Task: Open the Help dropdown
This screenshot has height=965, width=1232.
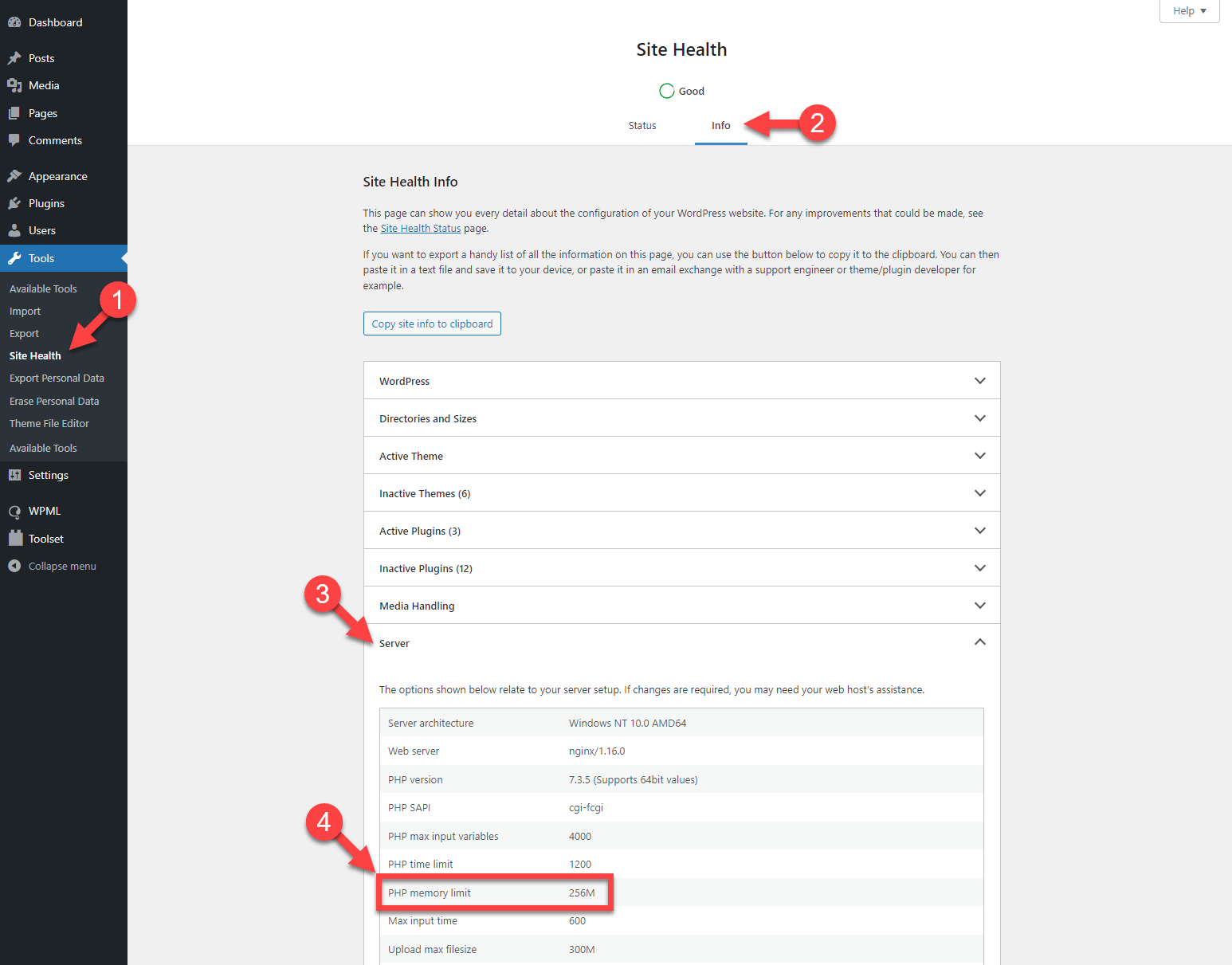Action: pyautogui.click(x=1188, y=10)
